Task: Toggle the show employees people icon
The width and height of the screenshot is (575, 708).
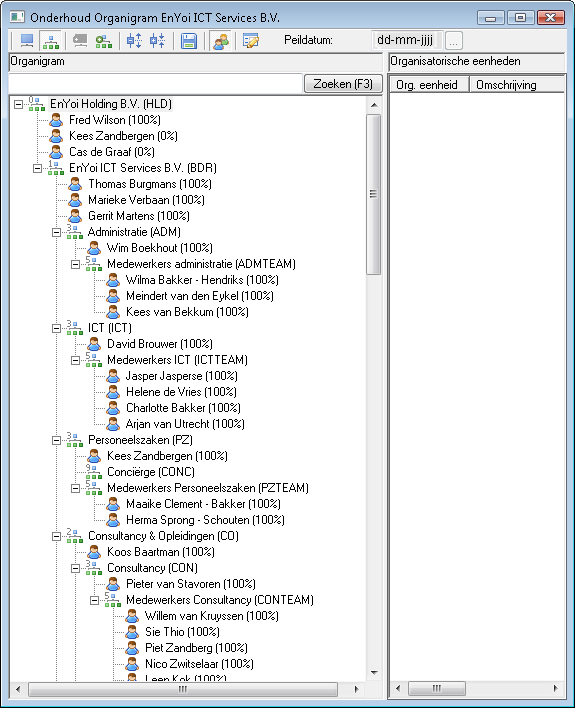Action: (220, 41)
